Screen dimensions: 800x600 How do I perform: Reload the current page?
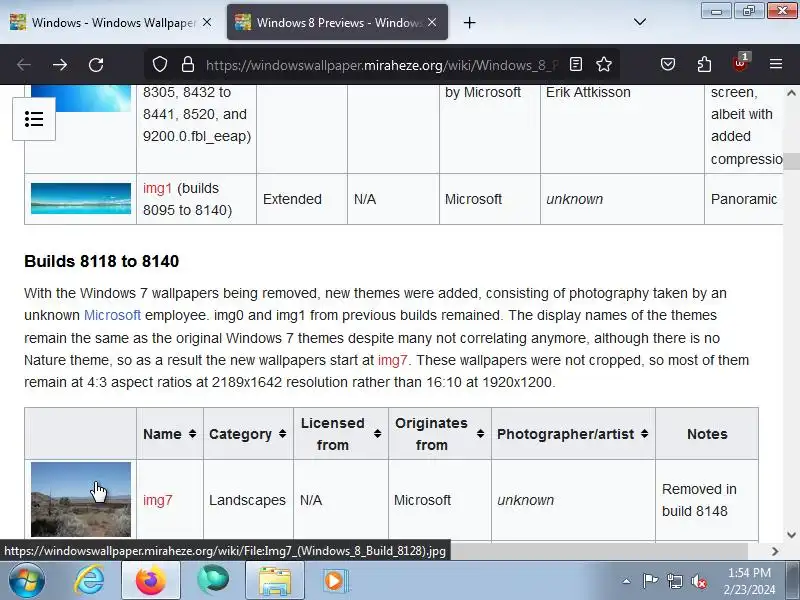coord(96,65)
